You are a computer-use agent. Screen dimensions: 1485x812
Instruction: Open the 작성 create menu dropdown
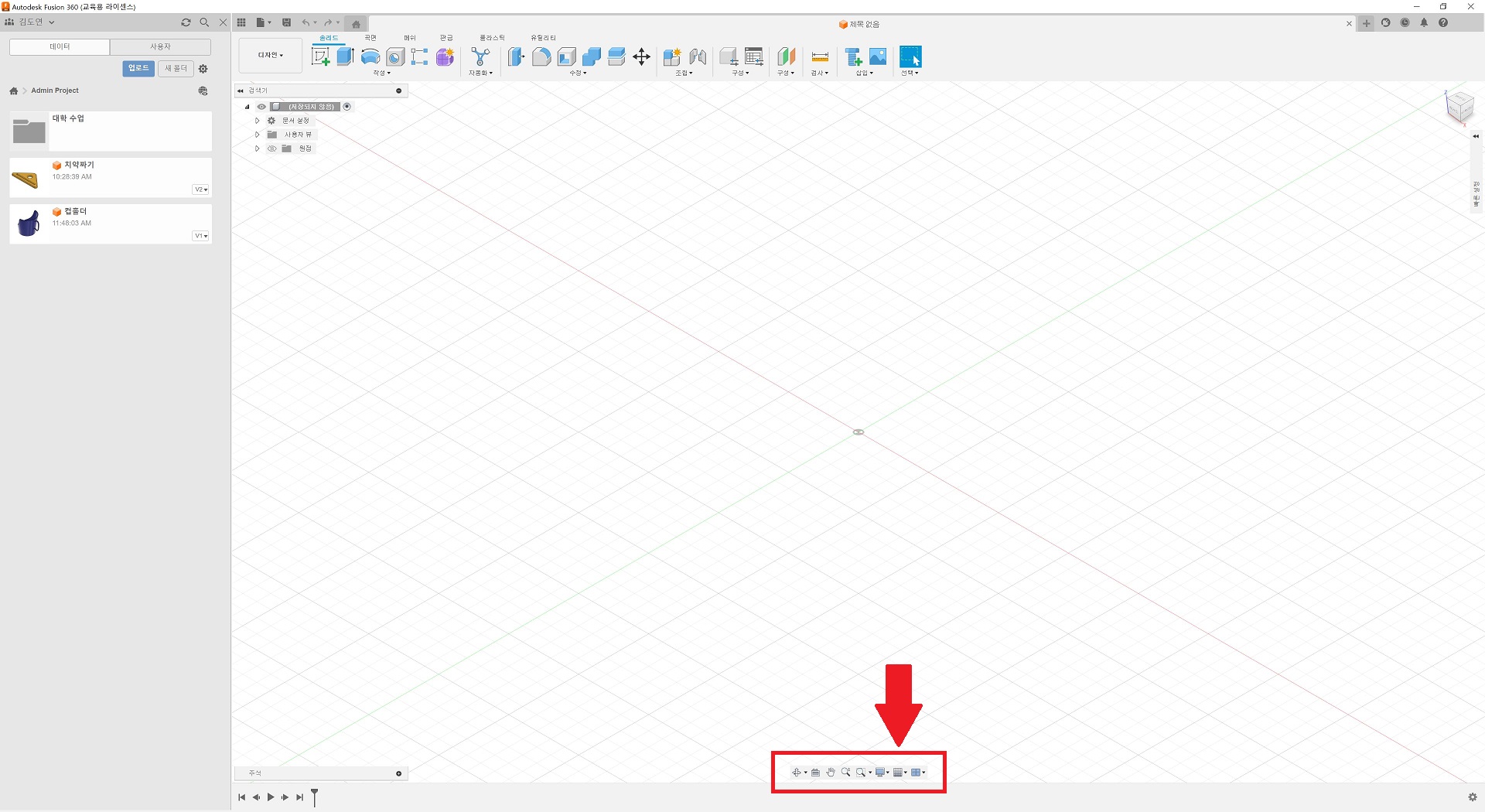click(x=382, y=73)
